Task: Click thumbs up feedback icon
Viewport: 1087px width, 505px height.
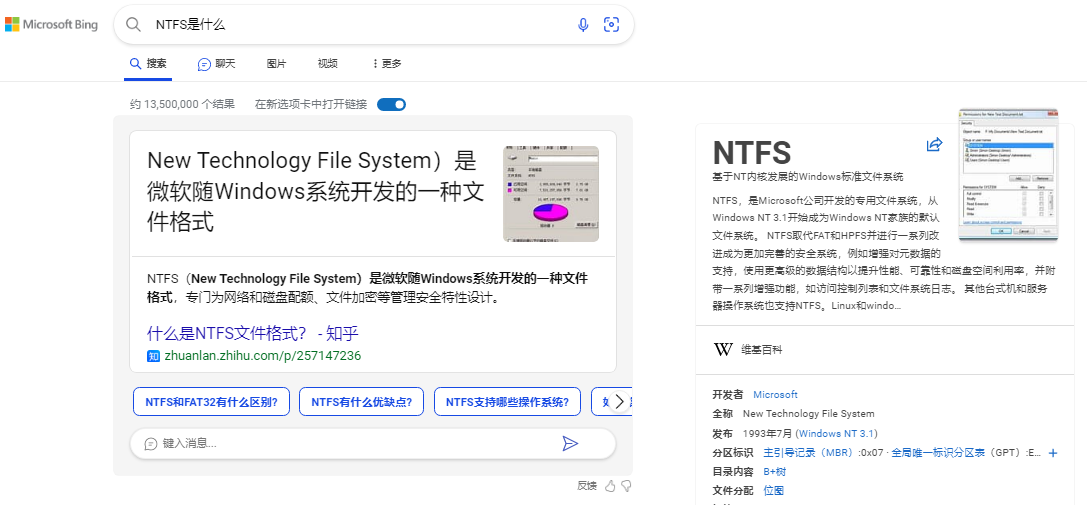Action: (610, 486)
